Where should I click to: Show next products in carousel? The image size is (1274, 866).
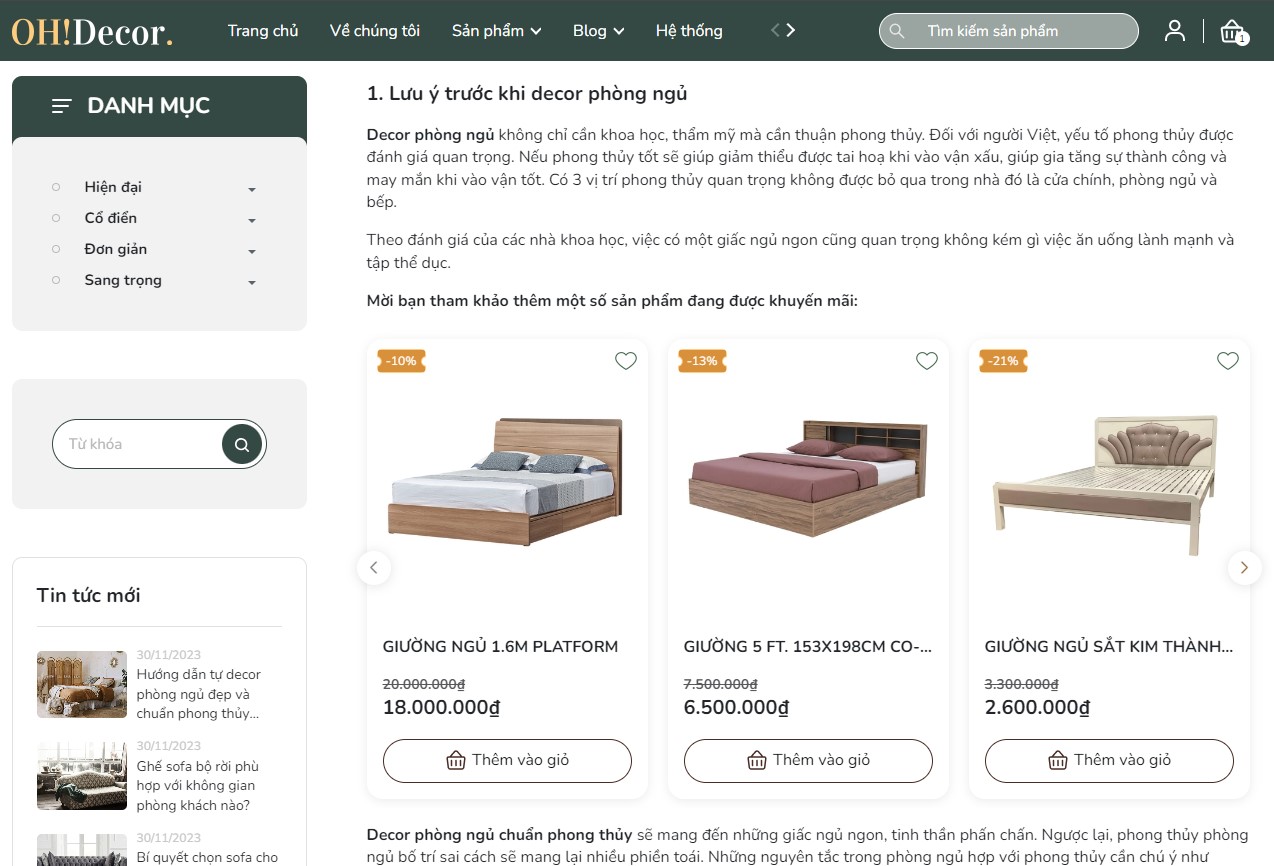coord(1244,568)
